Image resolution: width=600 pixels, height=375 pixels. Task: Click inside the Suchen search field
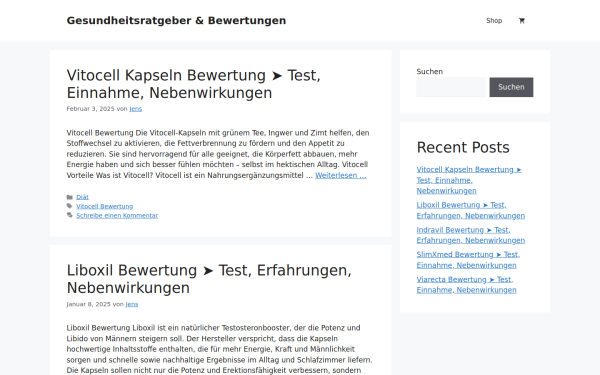click(x=451, y=87)
